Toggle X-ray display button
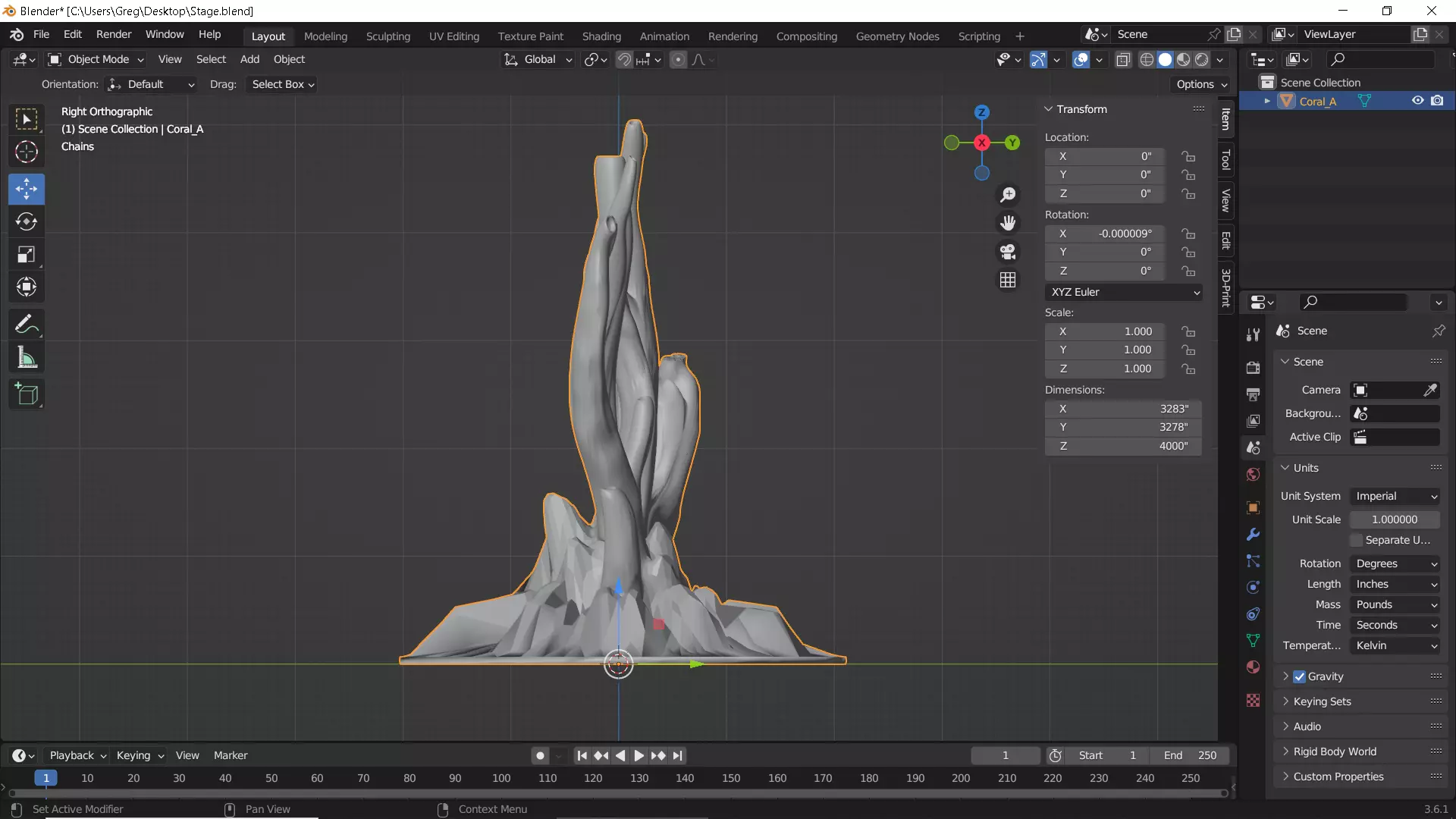Viewport: 1456px width, 819px height. coord(1123,59)
